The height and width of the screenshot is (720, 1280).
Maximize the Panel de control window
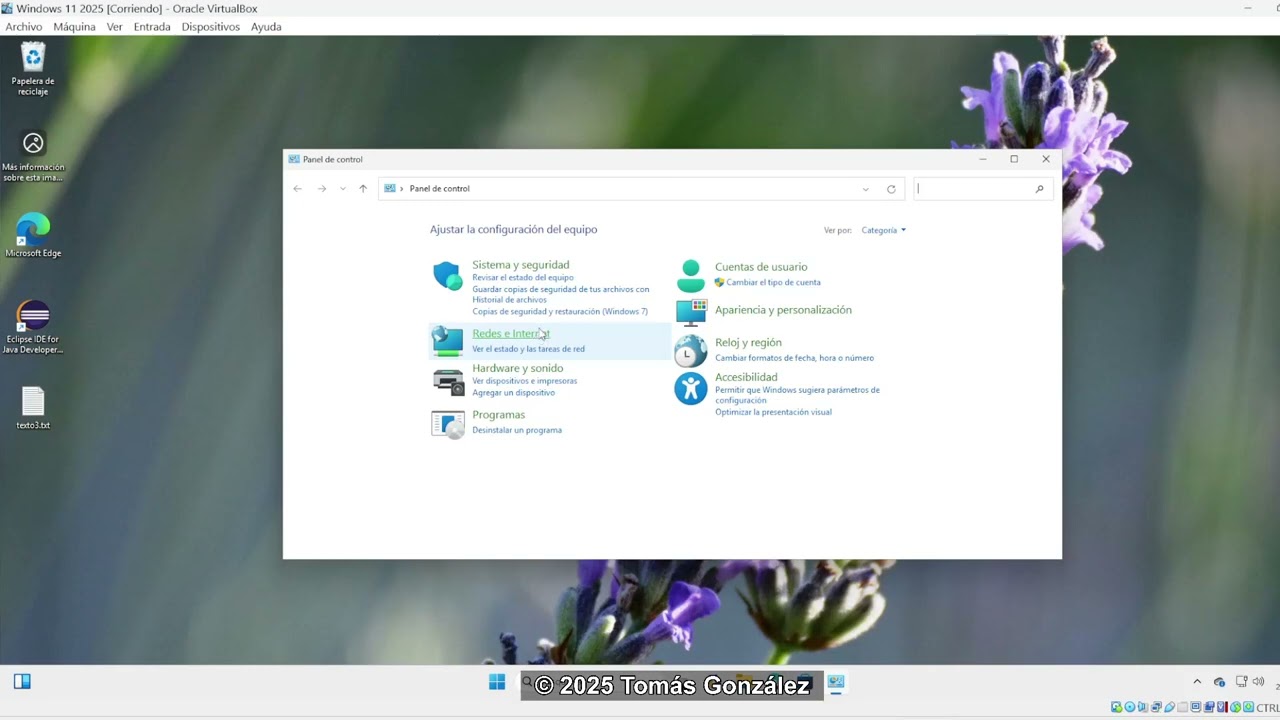click(x=1014, y=159)
